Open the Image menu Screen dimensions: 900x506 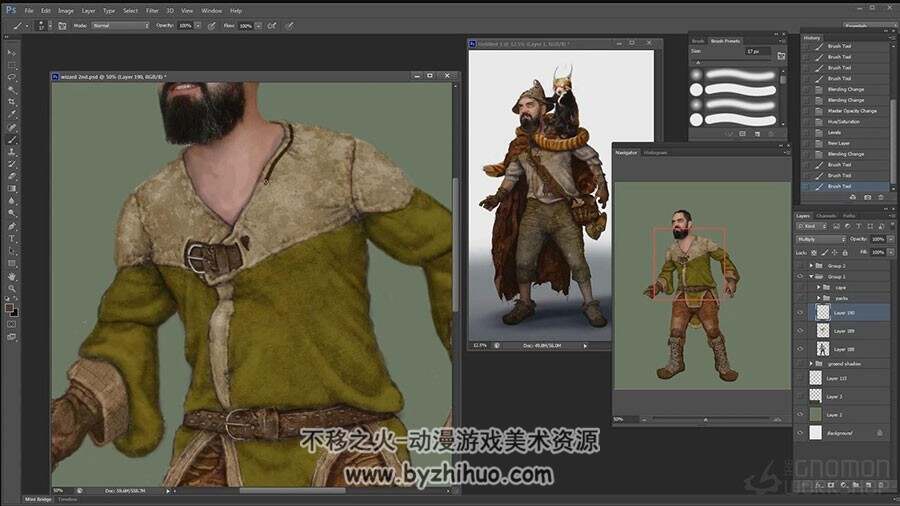[66, 10]
